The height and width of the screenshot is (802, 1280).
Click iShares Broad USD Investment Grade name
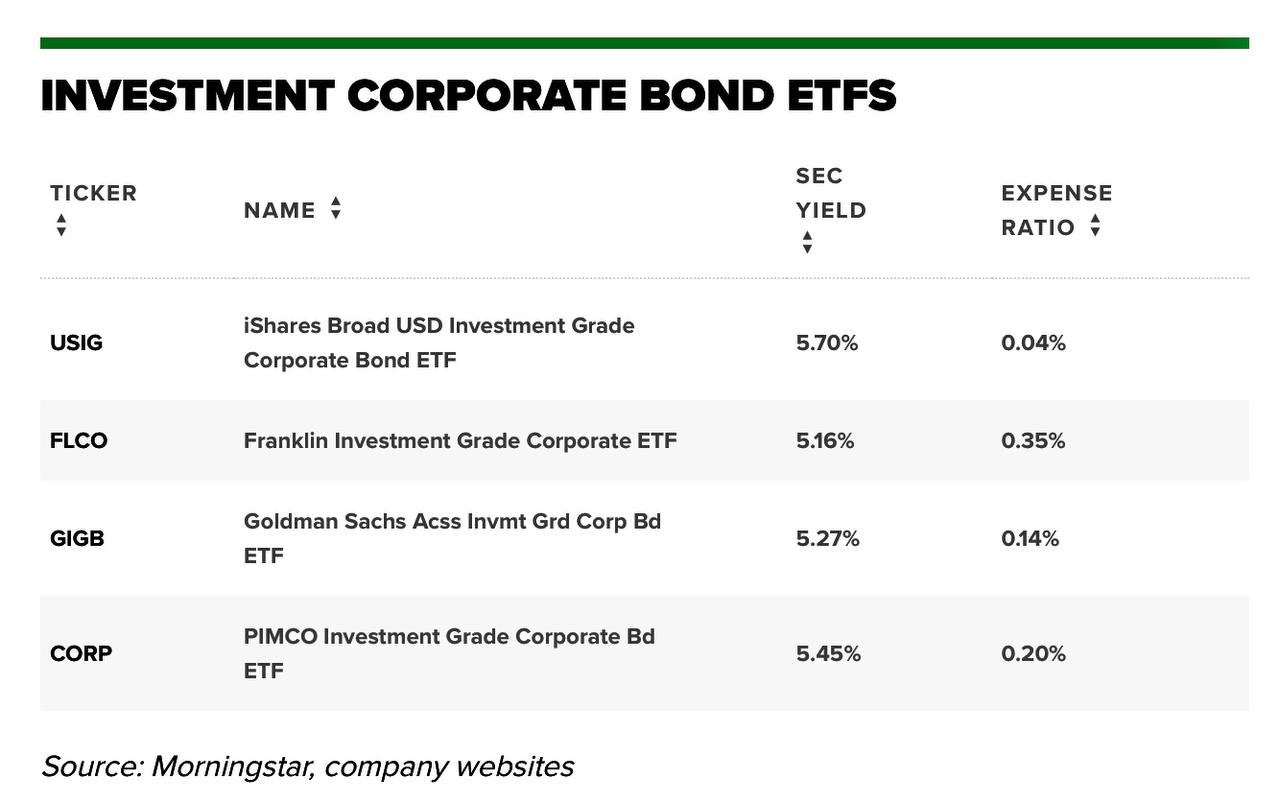[439, 343]
